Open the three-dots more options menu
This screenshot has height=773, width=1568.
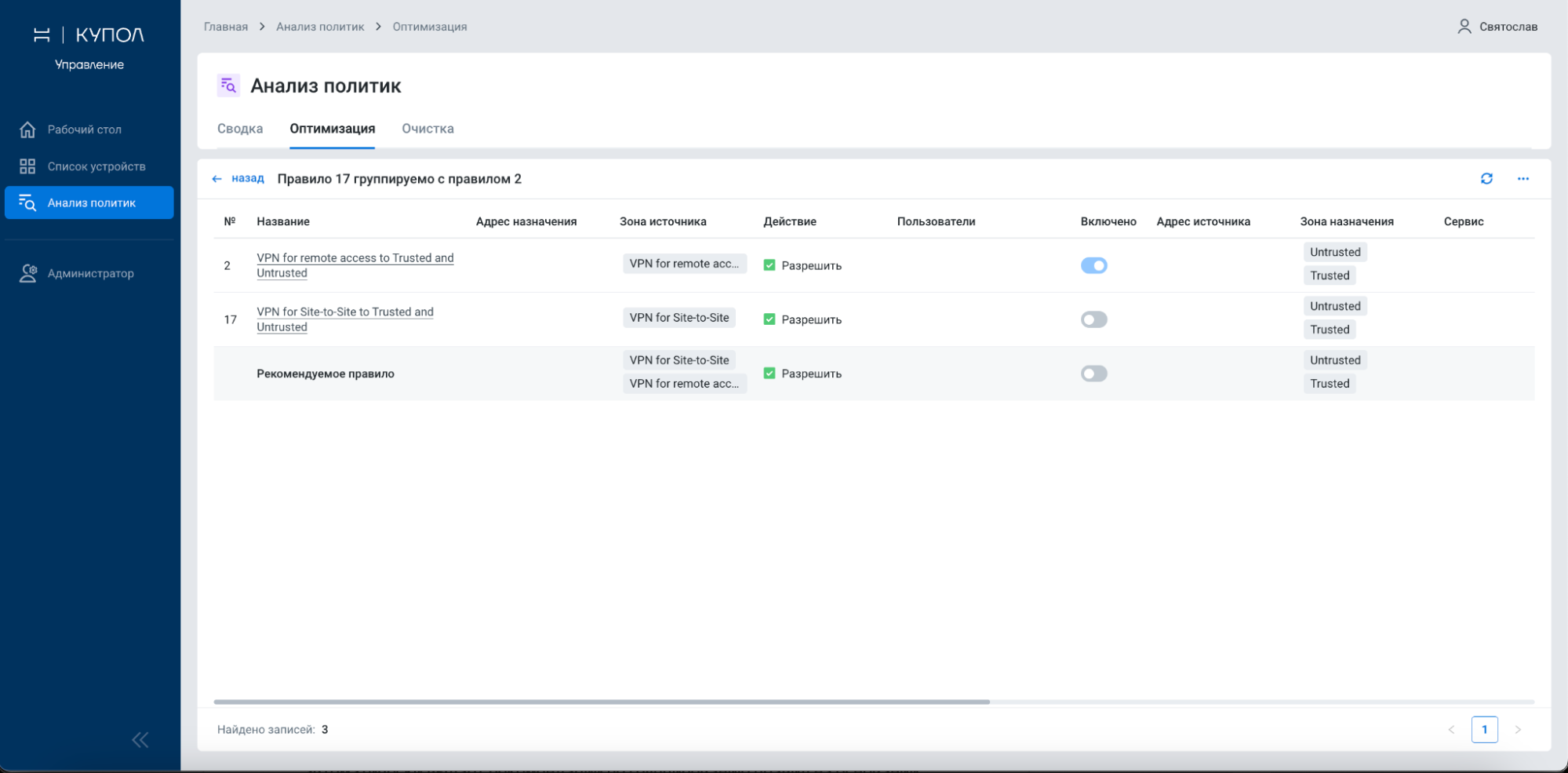(x=1523, y=179)
